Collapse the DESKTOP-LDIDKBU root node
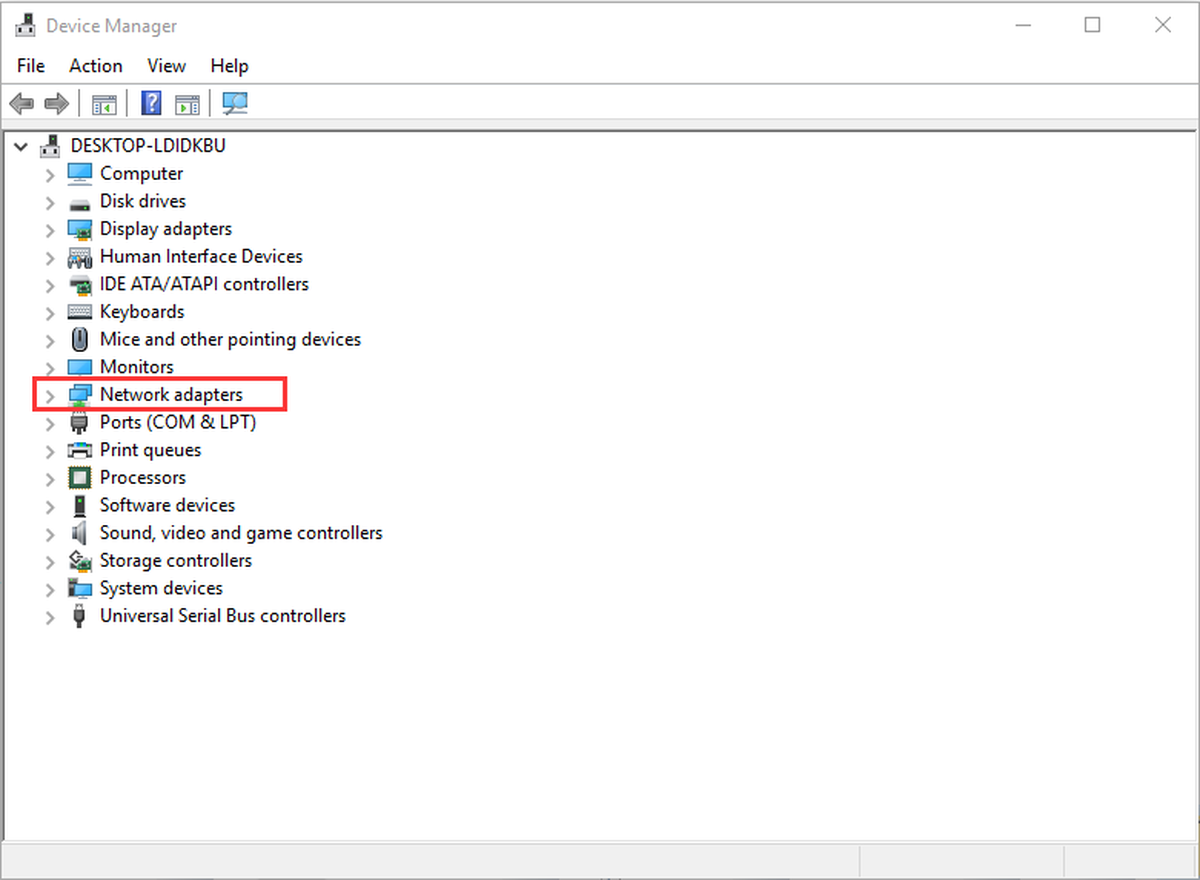Viewport: 1200px width, 880px height. point(21,146)
